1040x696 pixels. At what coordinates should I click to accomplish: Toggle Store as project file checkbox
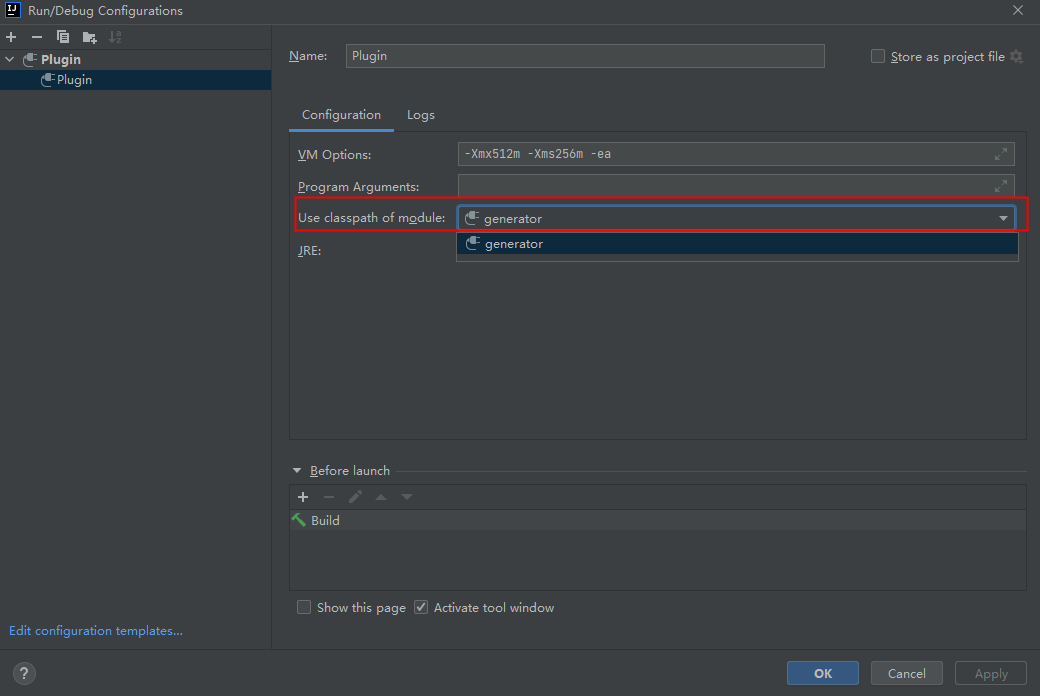pyautogui.click(x=878, y=56)
